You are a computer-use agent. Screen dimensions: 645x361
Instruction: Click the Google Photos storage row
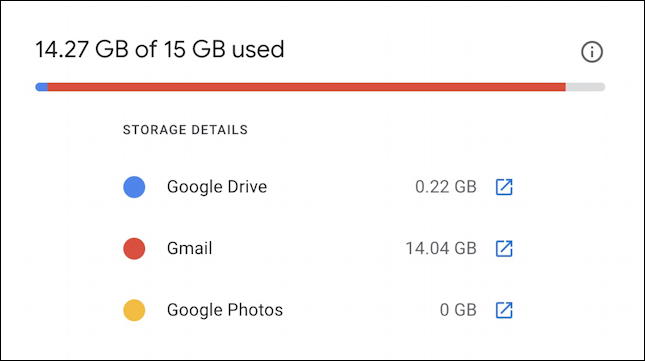click(318, 310)
